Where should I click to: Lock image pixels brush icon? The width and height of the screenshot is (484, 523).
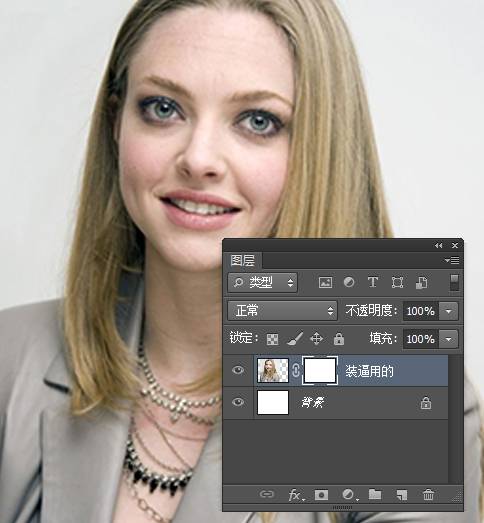[x=295, y=339]
